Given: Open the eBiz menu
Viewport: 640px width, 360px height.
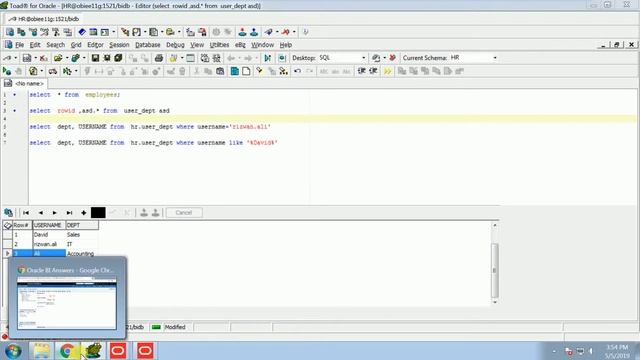Looking at the screenshot, I should (240, 45).
